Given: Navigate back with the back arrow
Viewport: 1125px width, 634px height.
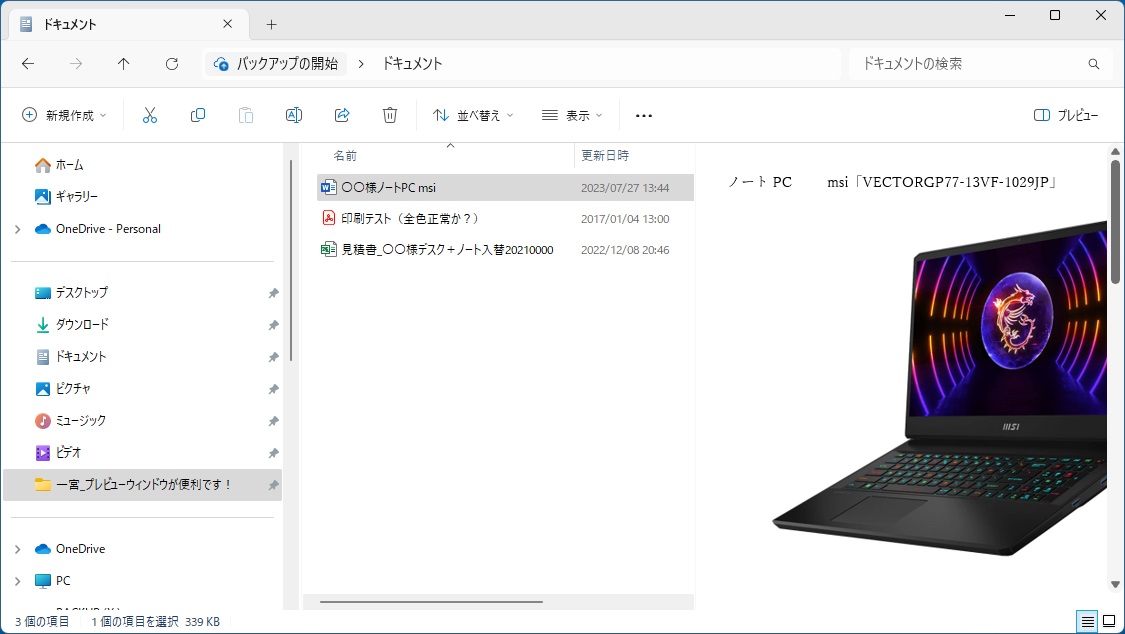Looking at the screenshot, I should 28,63.
